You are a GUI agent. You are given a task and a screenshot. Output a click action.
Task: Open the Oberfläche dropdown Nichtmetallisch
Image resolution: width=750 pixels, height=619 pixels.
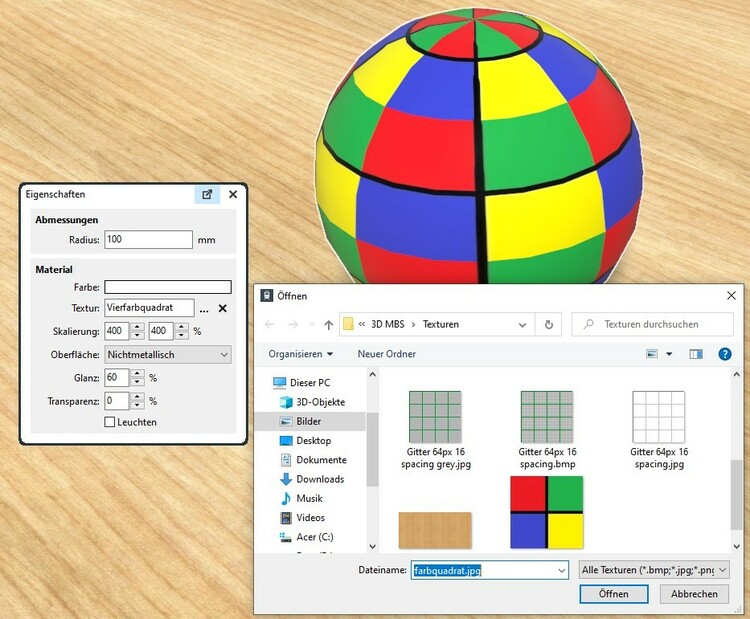coord(168,354)
